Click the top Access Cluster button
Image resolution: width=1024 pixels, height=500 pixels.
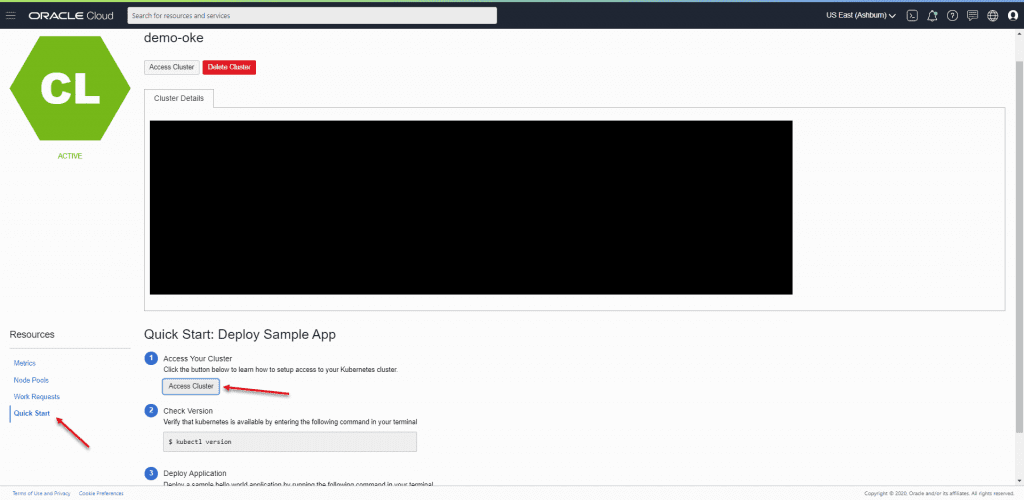pos(172,67)
